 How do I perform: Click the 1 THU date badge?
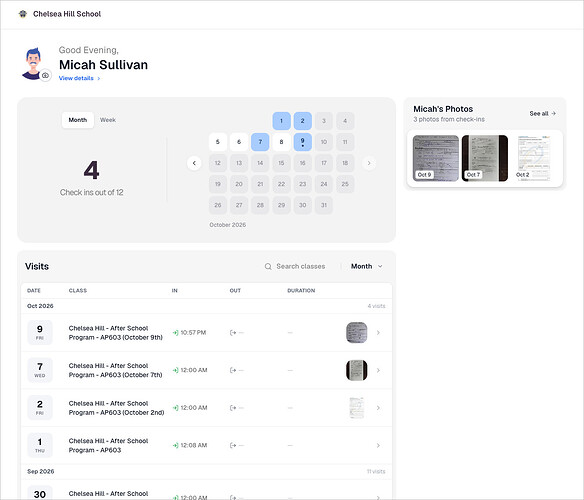[x=40, y=446]
